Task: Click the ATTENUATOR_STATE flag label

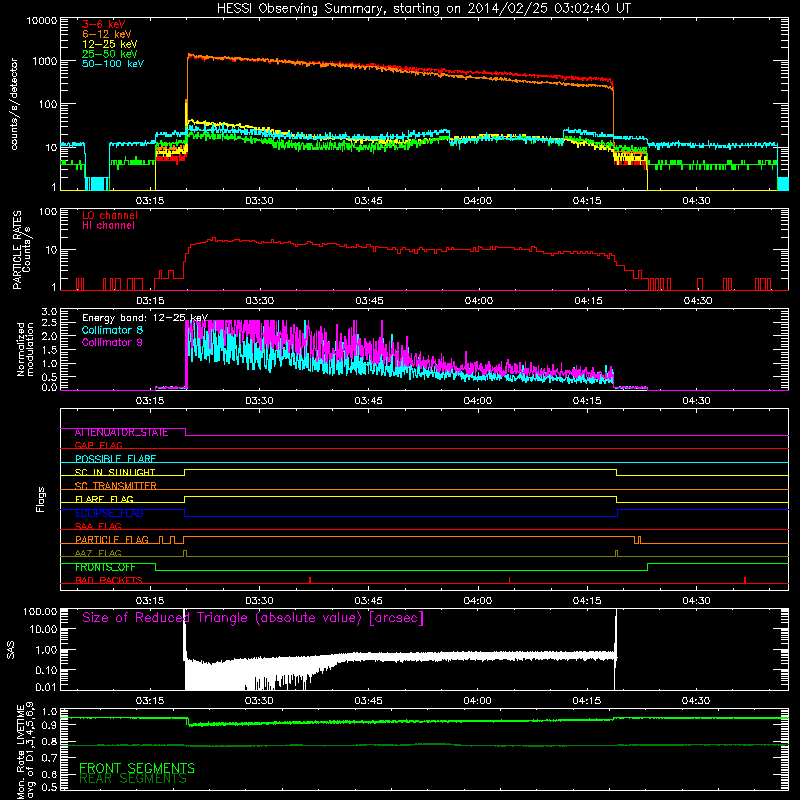Action: [x=121, y=433]
